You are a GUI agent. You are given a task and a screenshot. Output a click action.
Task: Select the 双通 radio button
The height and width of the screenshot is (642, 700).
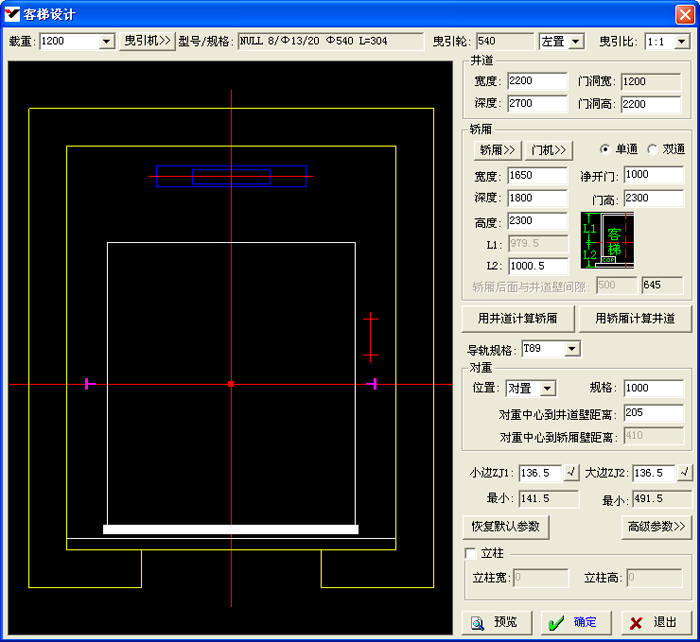653,149
